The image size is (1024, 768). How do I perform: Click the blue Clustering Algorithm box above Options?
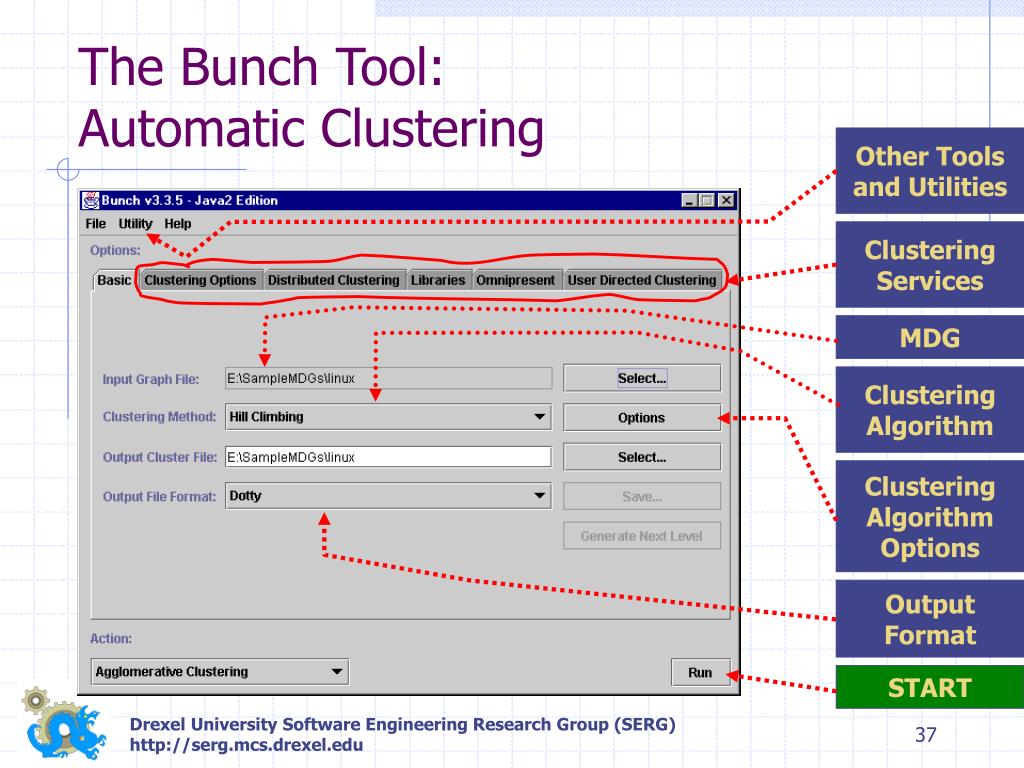pyautogui.click(x=930, y=410)
